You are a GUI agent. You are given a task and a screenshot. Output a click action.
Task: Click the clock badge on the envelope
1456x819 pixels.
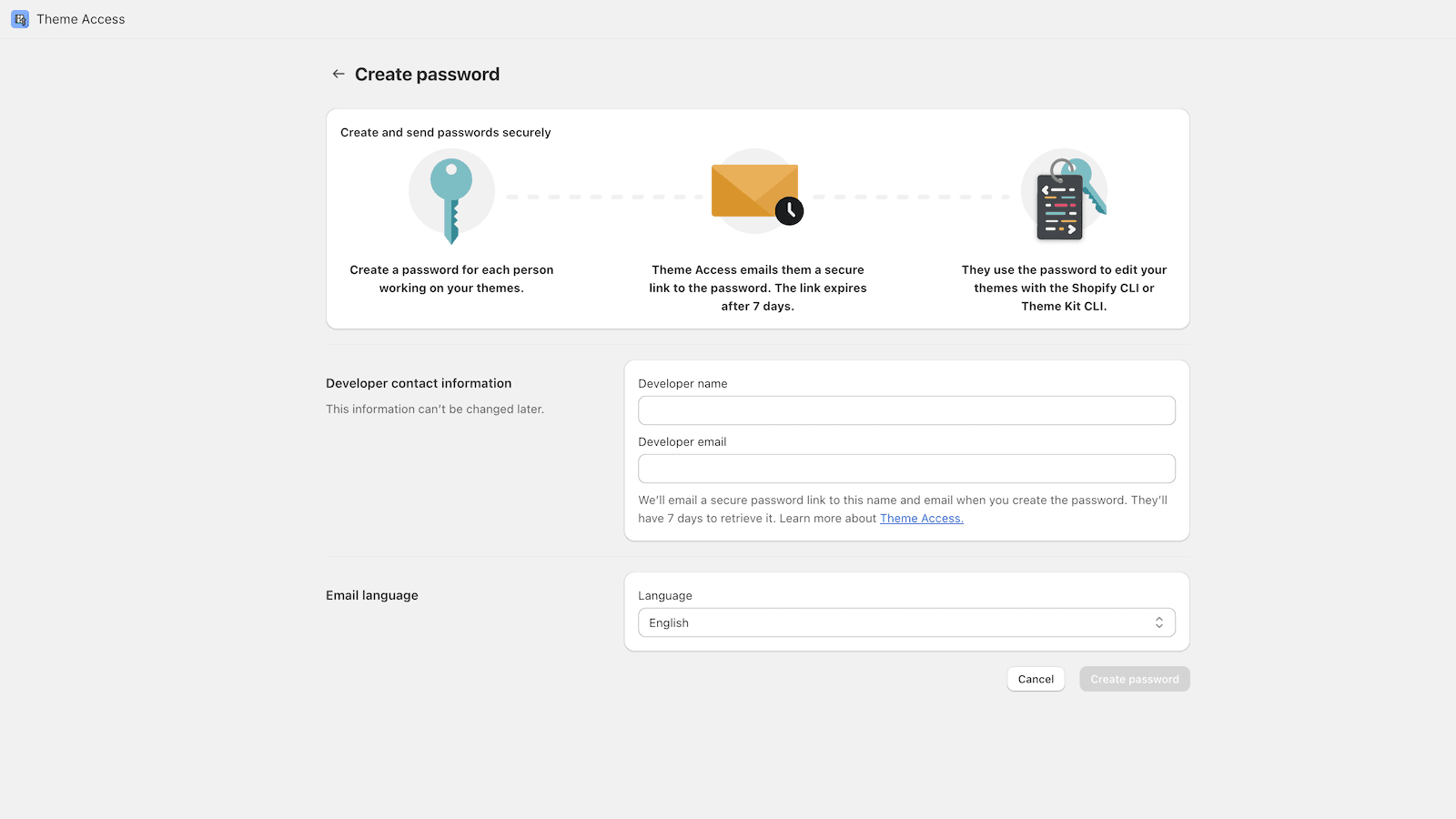[789, 211]
